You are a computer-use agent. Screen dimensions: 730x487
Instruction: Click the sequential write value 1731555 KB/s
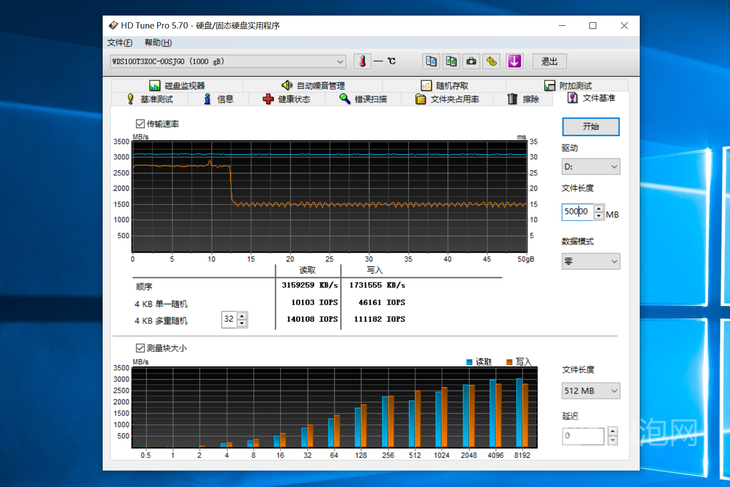click(377, 285)
